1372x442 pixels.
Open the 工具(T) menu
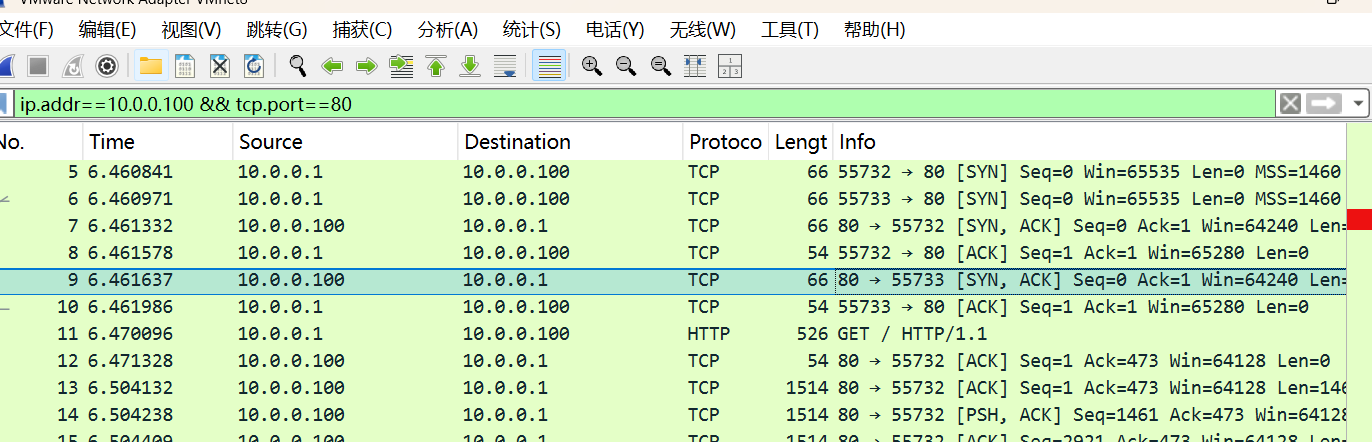[789, 29]
